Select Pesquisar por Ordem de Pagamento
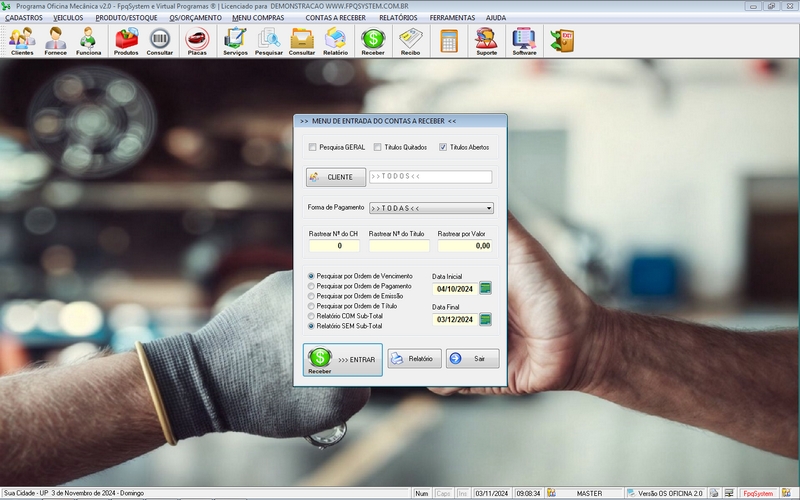The width and height of the screenshot is (800, 500). click(x=312, y=286)
